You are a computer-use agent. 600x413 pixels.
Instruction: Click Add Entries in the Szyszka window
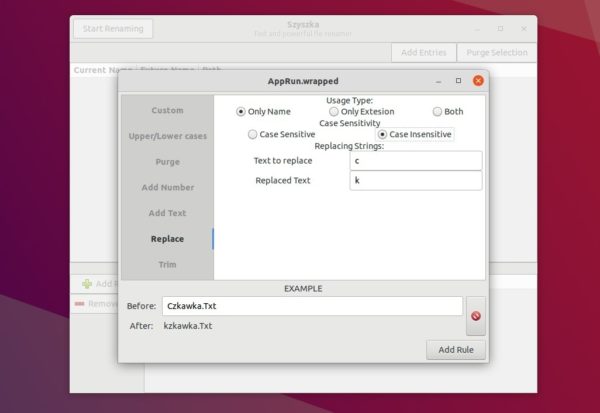click(424, 52)
